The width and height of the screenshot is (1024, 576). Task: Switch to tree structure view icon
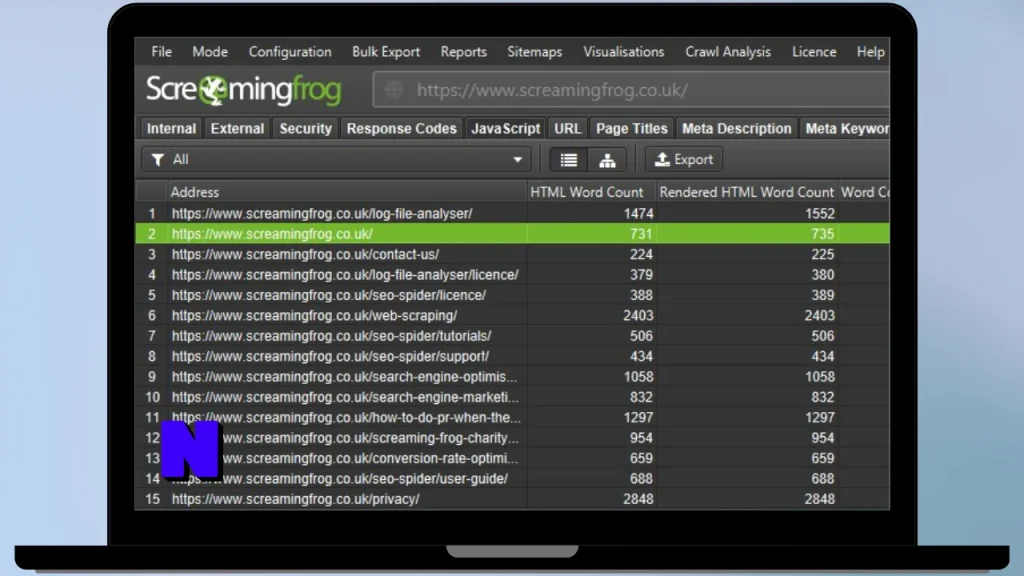point(607,159)
